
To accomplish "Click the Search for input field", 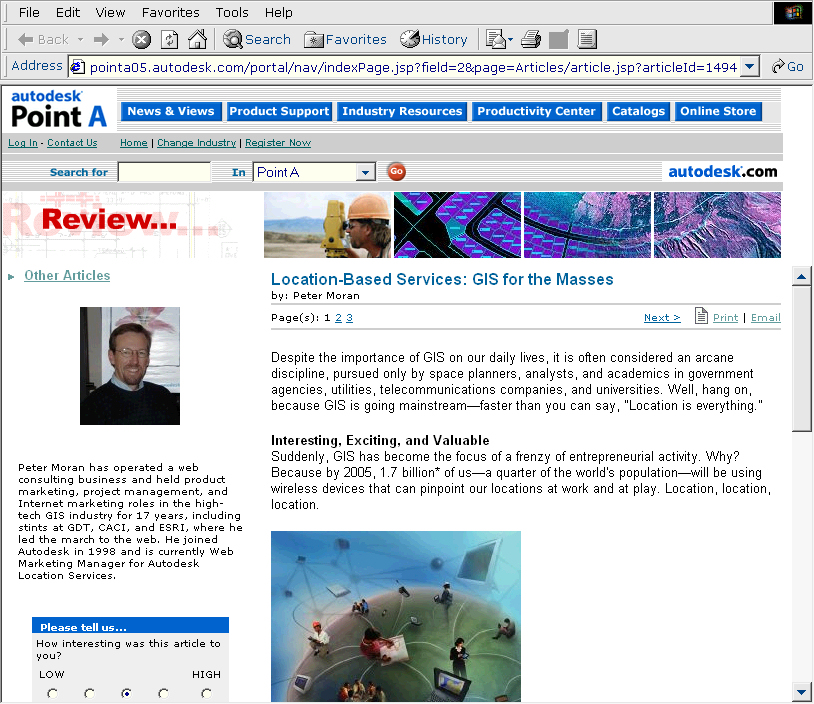I will (x=165, y=172).
